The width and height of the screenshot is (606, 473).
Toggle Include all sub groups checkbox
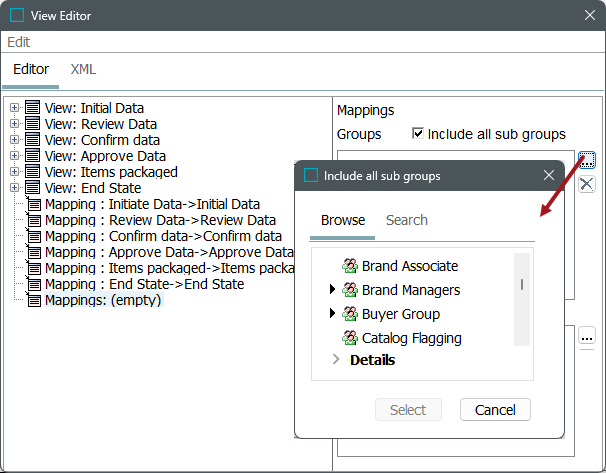pos(418,134)
